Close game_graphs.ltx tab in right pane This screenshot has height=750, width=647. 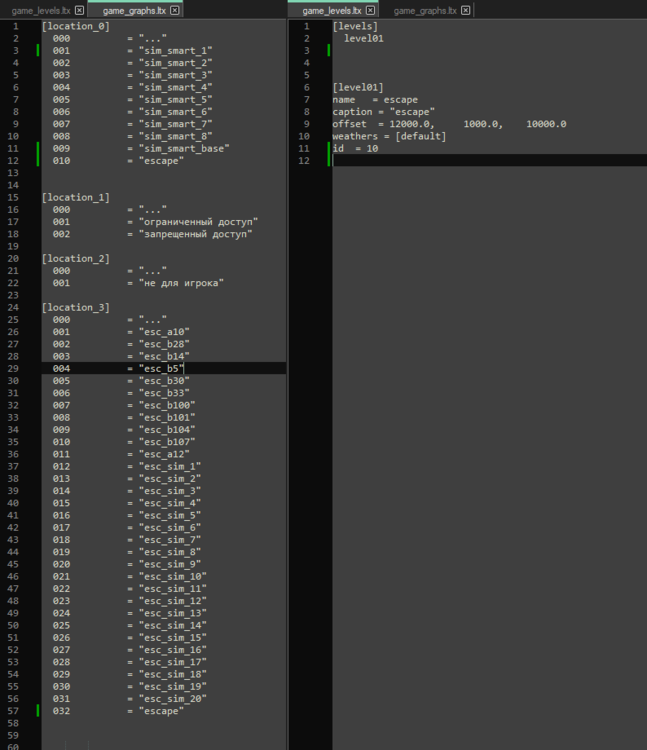coord(466,10)
